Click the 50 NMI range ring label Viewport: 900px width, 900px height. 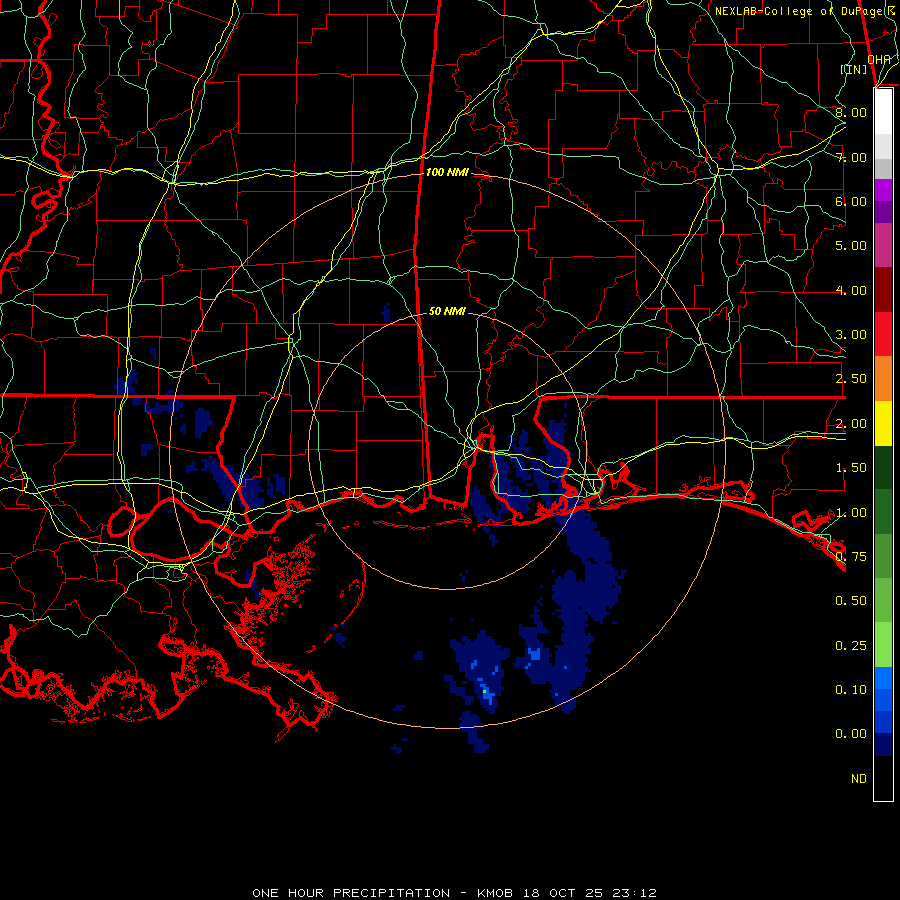pos(447,311)
